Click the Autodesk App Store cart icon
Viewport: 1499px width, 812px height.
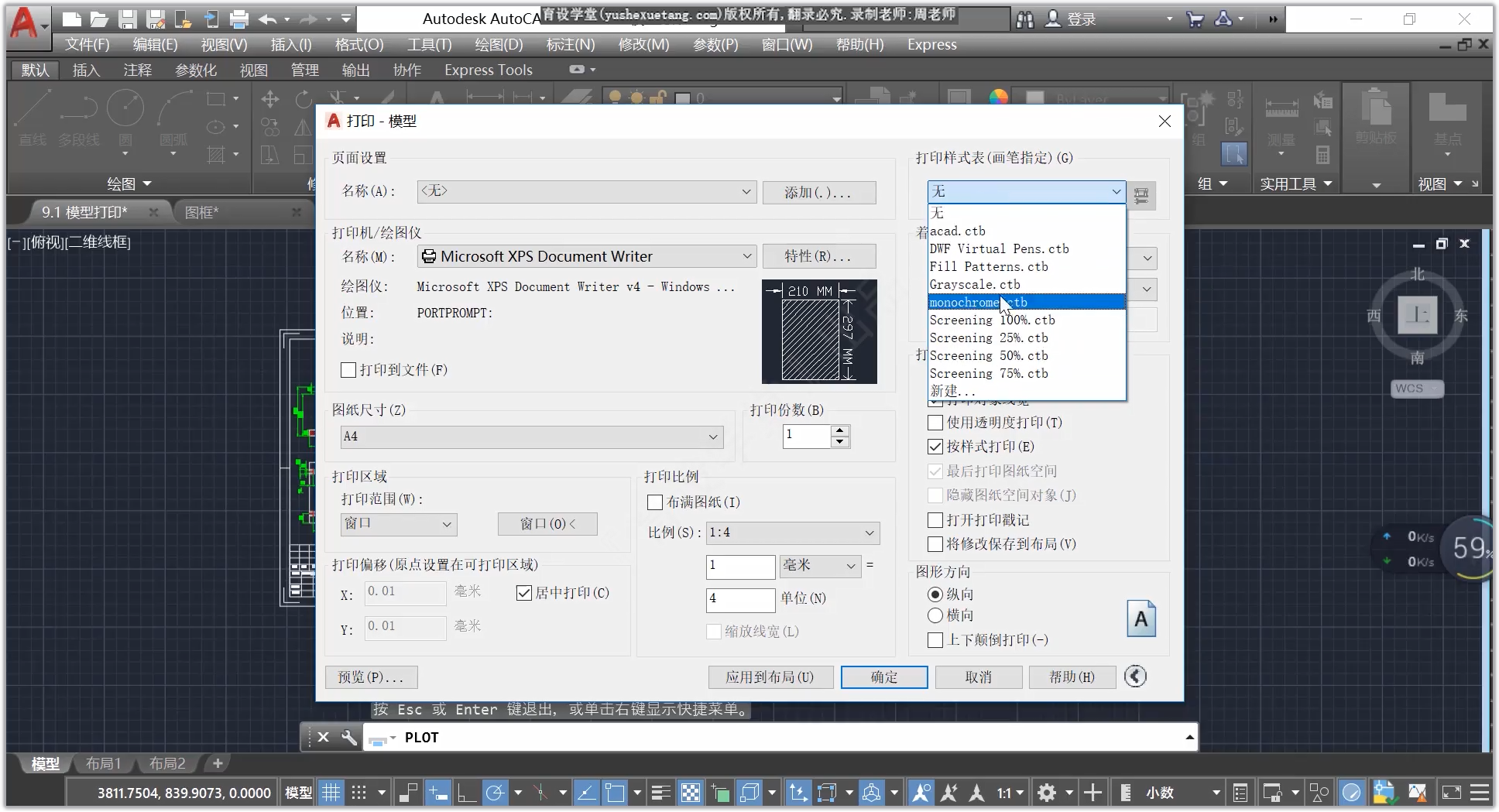(x=1195, y=19)
